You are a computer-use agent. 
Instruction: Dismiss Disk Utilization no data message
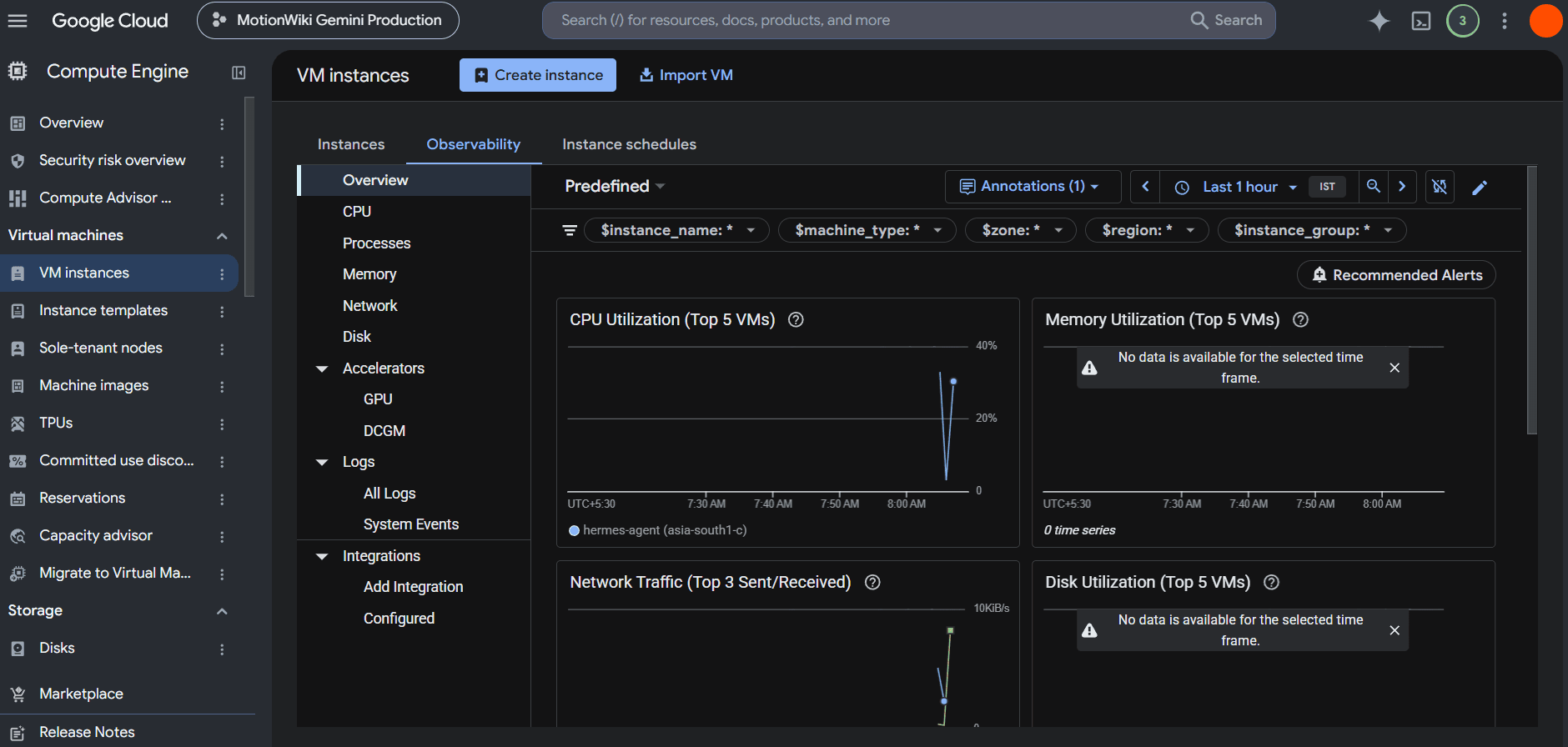[x=1395, y=630]
